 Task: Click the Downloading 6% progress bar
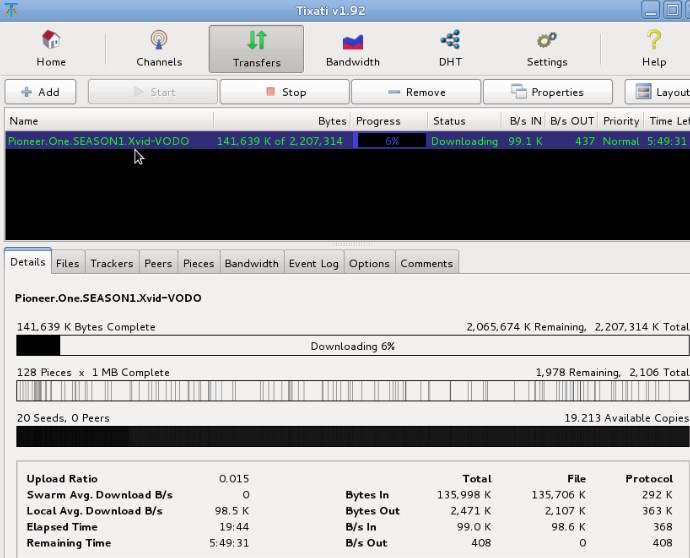(352, 346)
